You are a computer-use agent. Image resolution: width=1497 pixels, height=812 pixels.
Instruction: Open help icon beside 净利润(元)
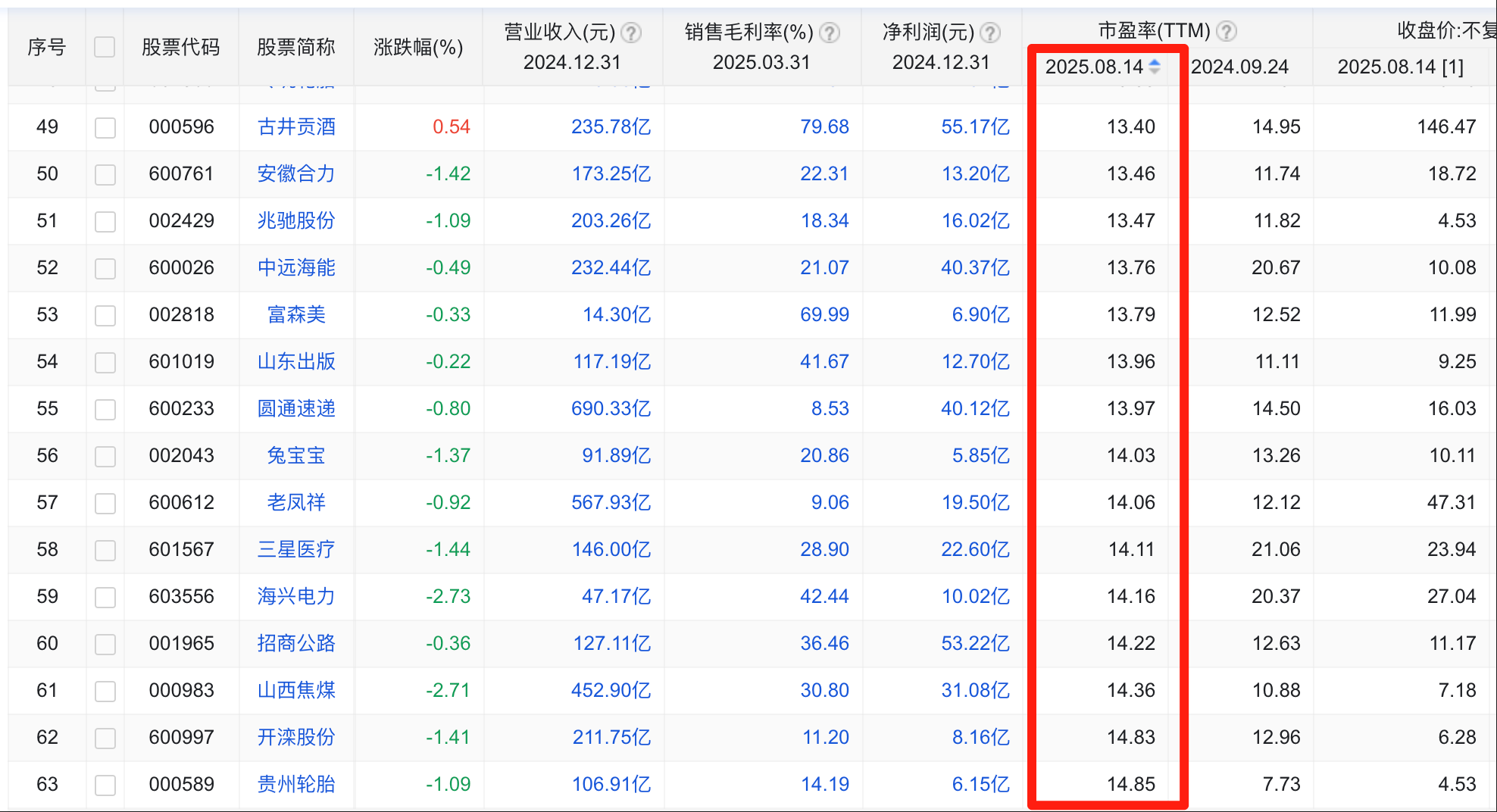click(x=990, y=33)
